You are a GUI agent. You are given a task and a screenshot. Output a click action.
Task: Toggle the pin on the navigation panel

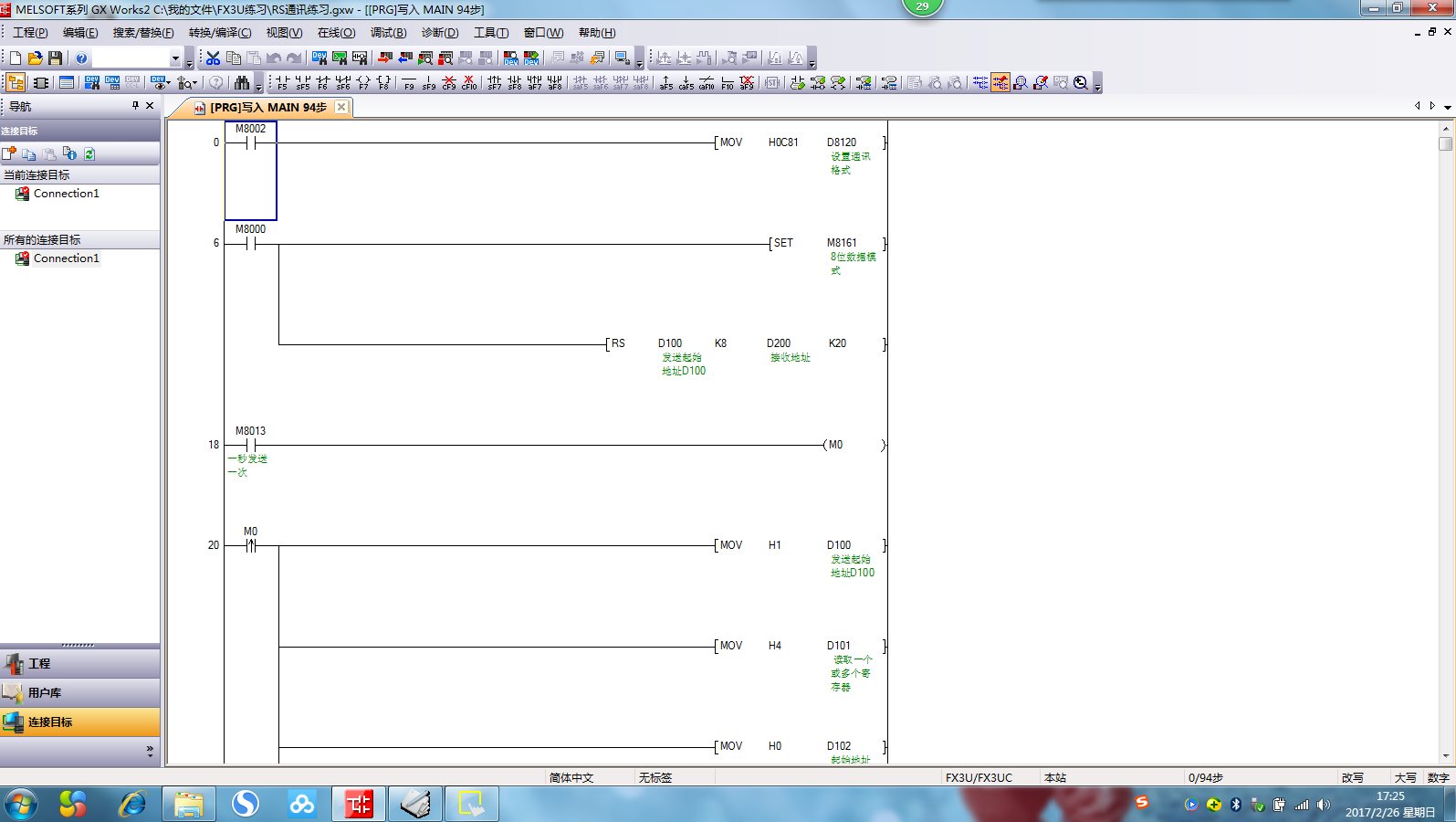[x=135, y=106]
